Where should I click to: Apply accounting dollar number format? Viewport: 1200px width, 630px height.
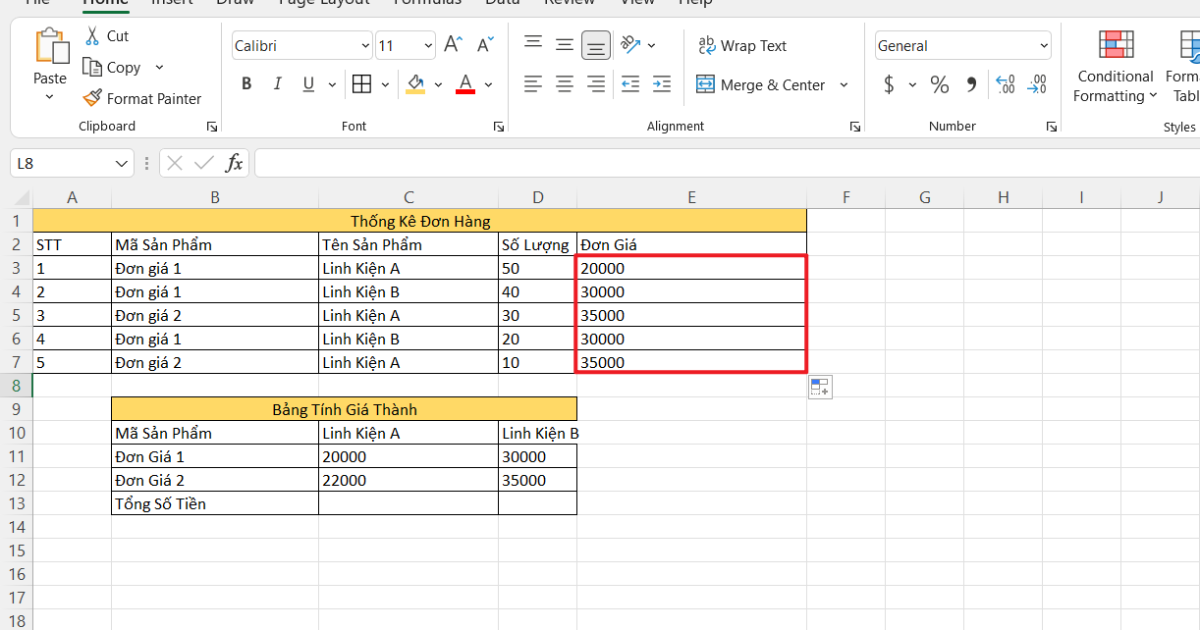click(889, 85)
